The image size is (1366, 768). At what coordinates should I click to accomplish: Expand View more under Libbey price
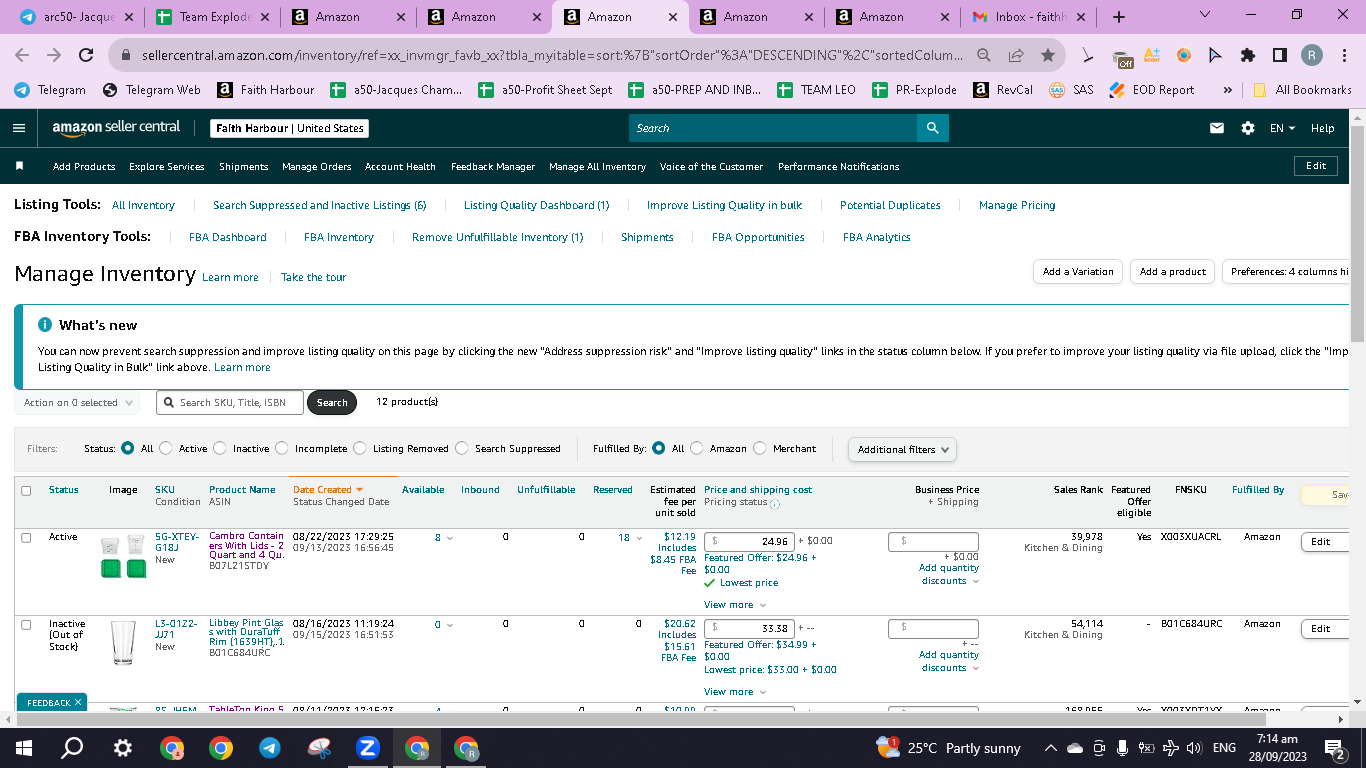(735, 692)
